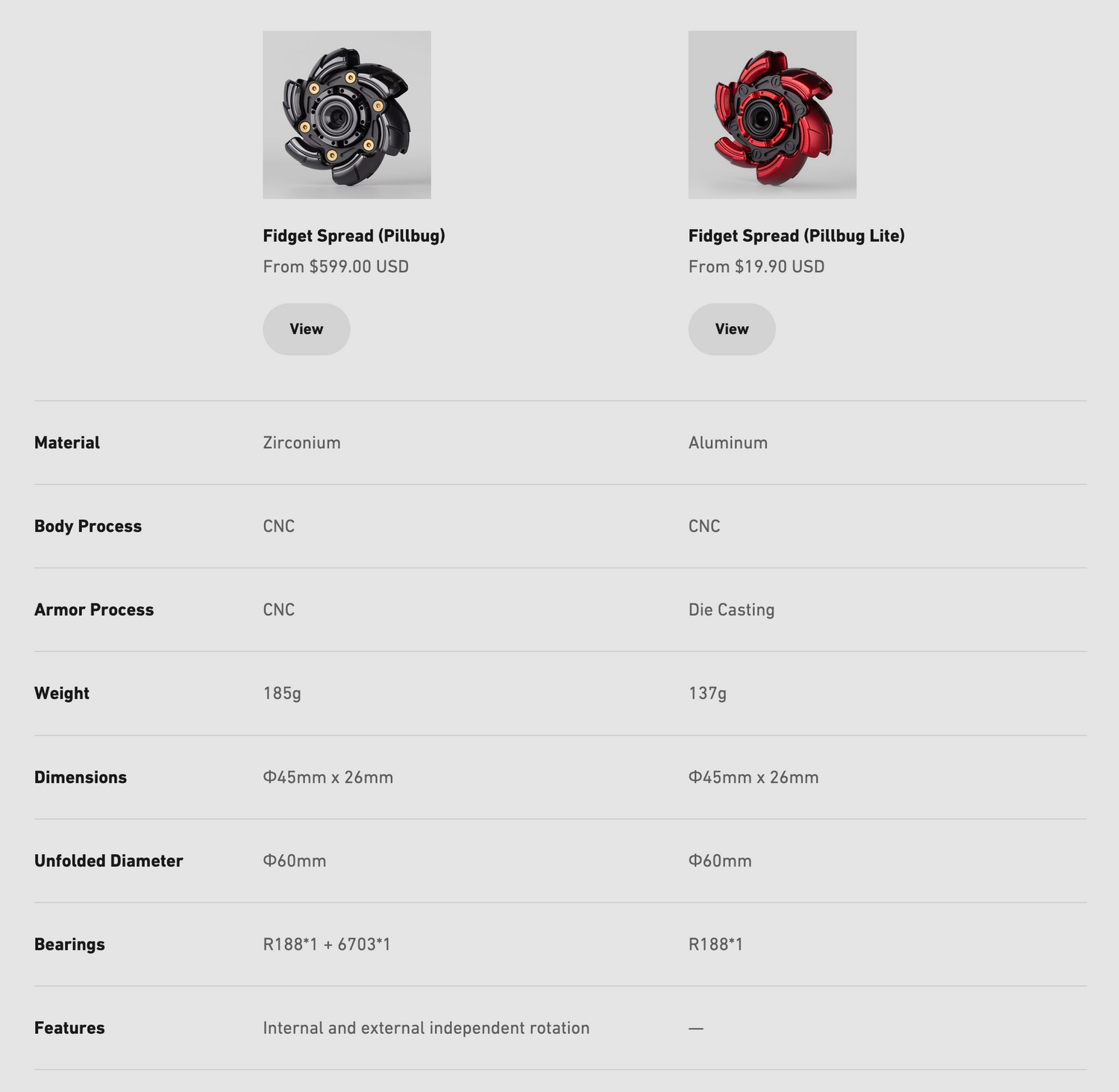This screenshot has height=1092, width=1119.
Task: Open the Fidget Spread (Pillbug) title link
Action: click(x=354, y=236)
